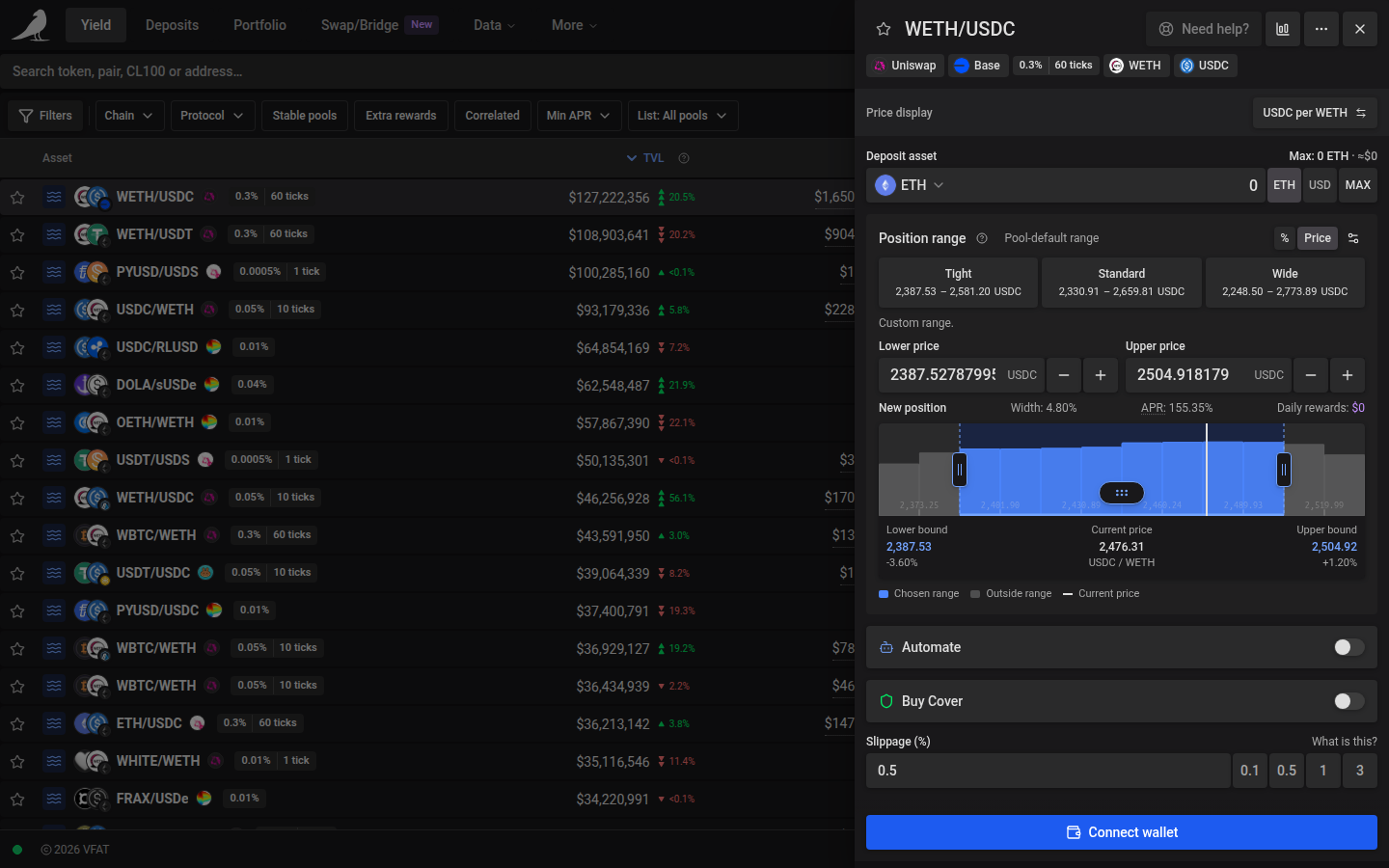
Task: Open range settings sliders icon
Action: (x=1353, y=238)
